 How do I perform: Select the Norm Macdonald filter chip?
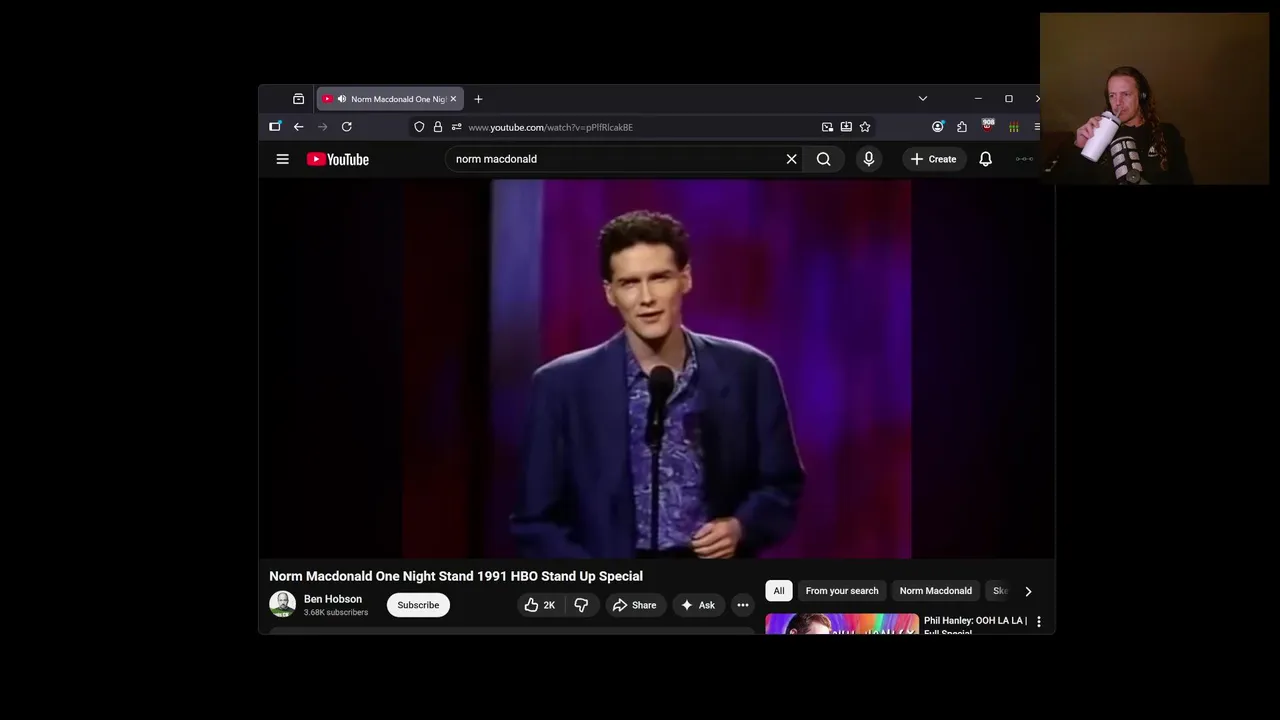tap(935, 591)
